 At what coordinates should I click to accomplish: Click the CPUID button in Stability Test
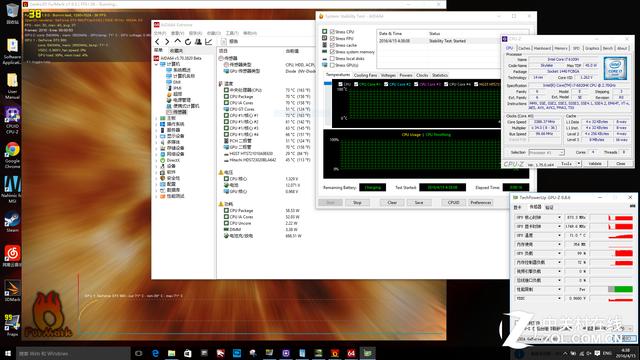(x=454, y=202)
